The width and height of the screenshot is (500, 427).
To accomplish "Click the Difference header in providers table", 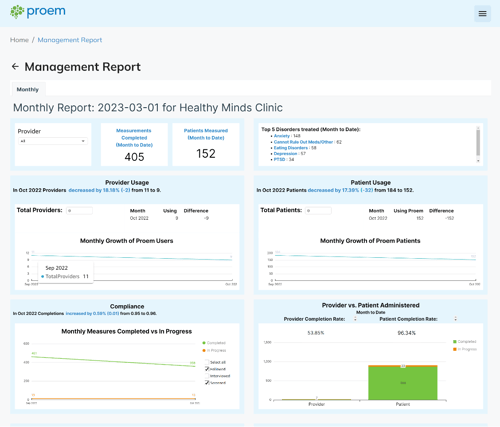I will click(196, 211).
